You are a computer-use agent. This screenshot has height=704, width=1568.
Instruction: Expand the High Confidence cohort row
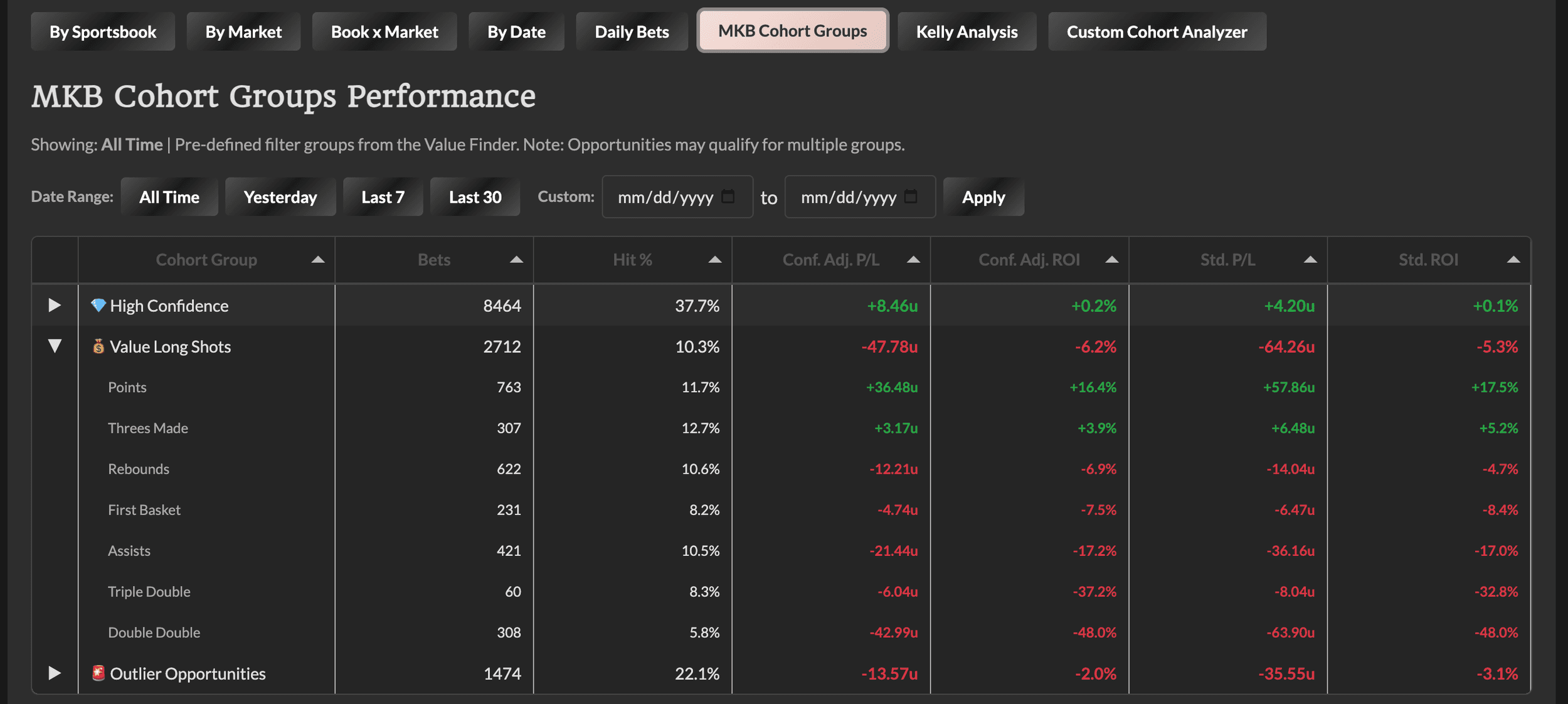[55, 306]
